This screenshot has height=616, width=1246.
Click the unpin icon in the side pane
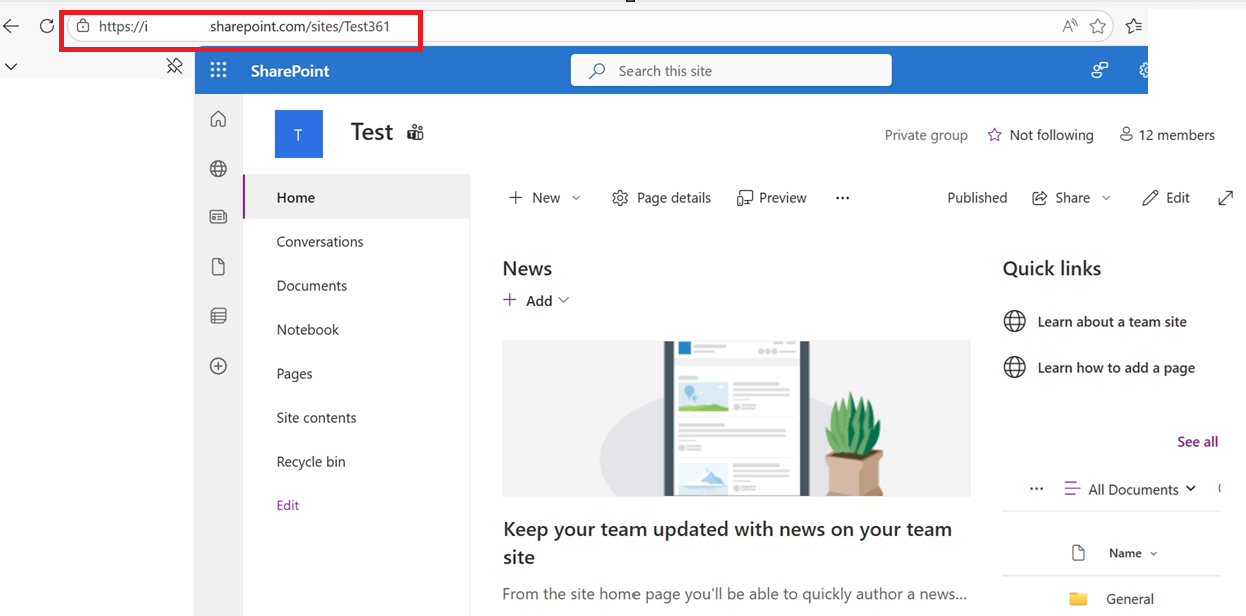point(174,66)
